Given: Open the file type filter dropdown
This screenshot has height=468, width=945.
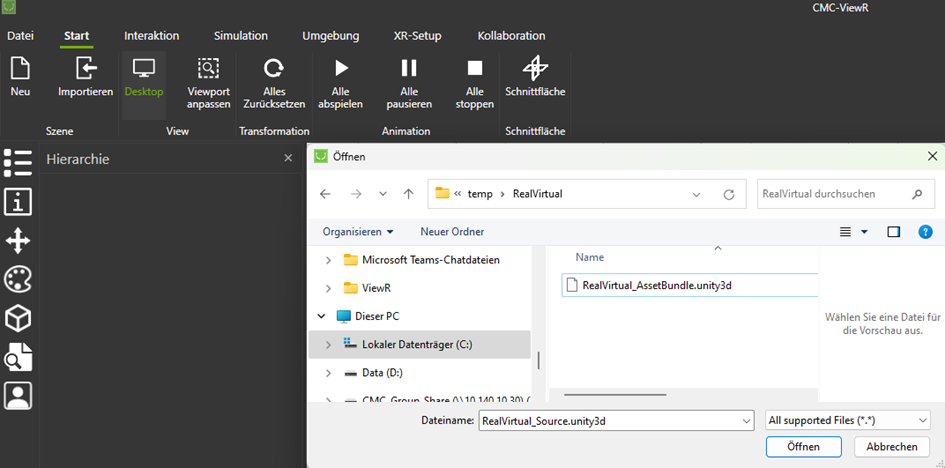Looking at the screenshot, I should [x=846, y=421].
